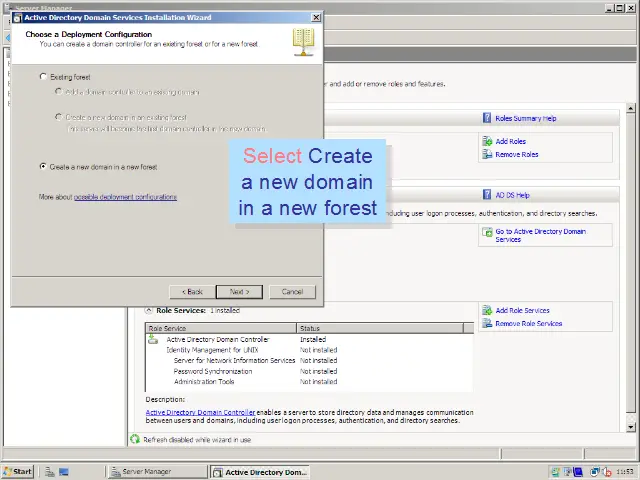This screenshot has height=480, width=640.
Task: Go back with the Back button
Action: click(192, 292)
